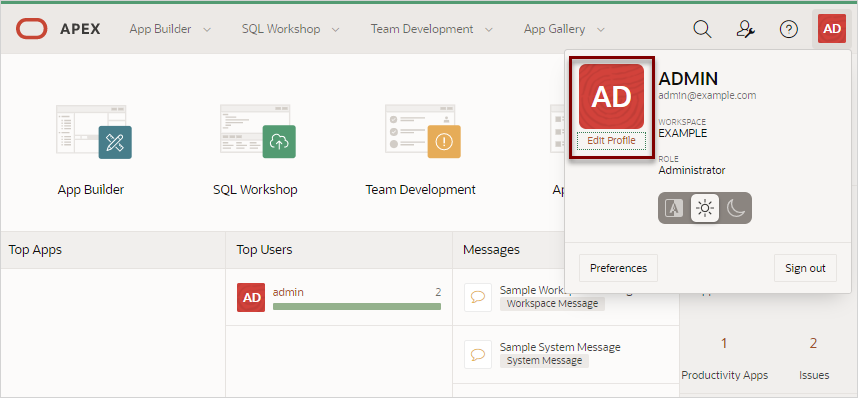This screenshot has width=858, height=398.
Task: Open the Sample System Message link
Action: click(560, 347)
